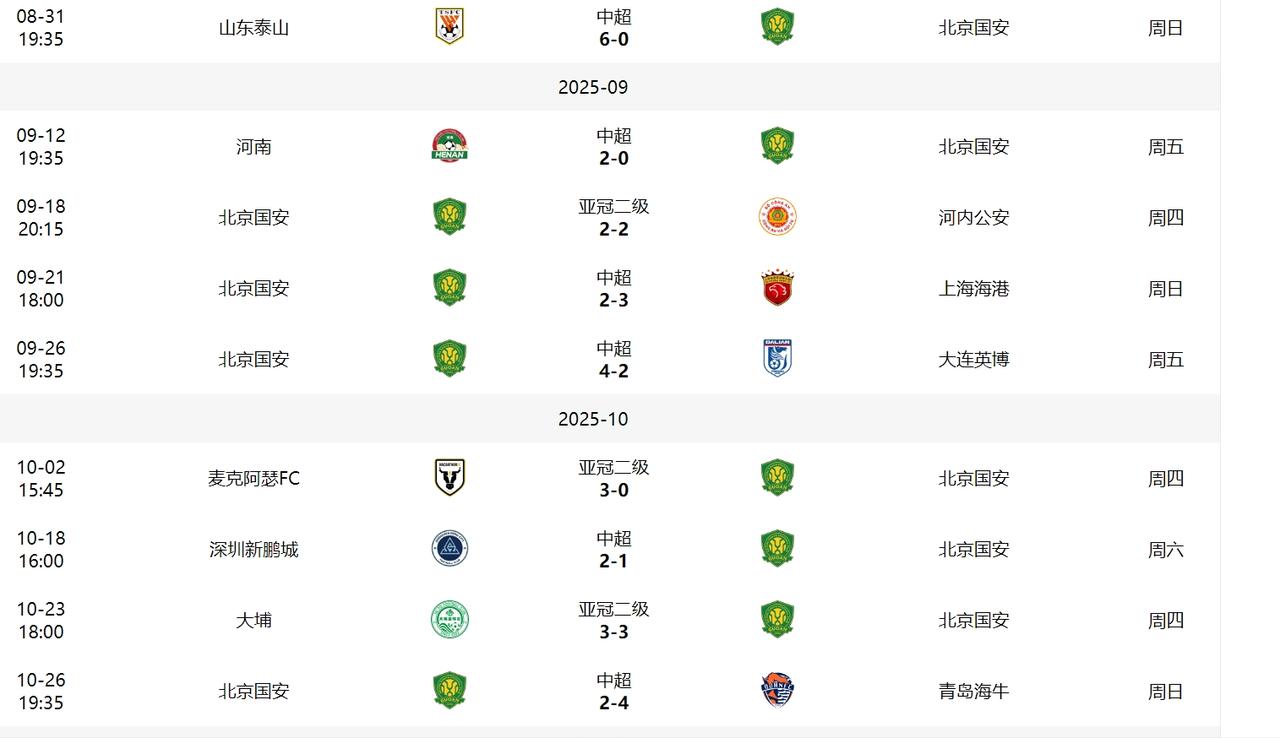Open the 山东泰山 team link
This screenshot has height=738, width=1280.
tap(254, 28)
